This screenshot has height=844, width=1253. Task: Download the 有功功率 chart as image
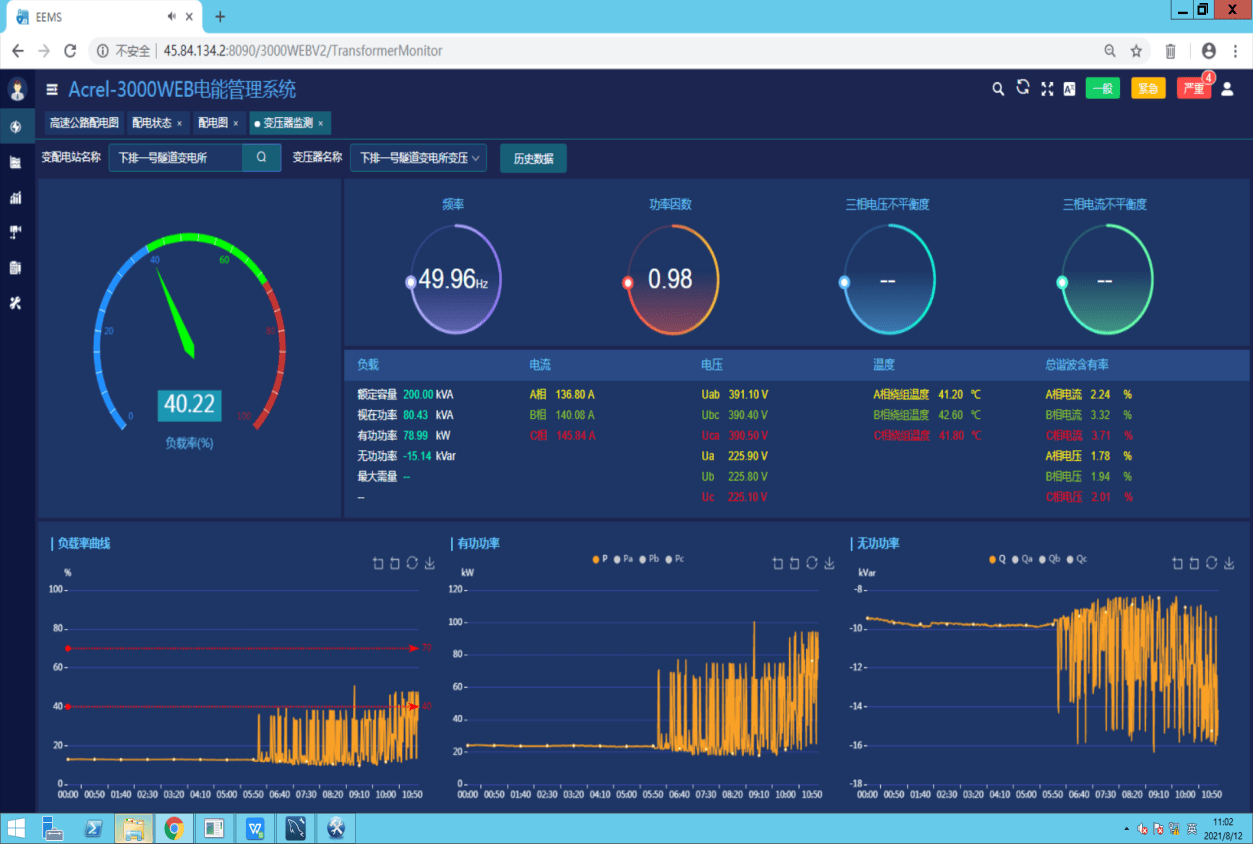pyautogui.click(x=829, y=564)
